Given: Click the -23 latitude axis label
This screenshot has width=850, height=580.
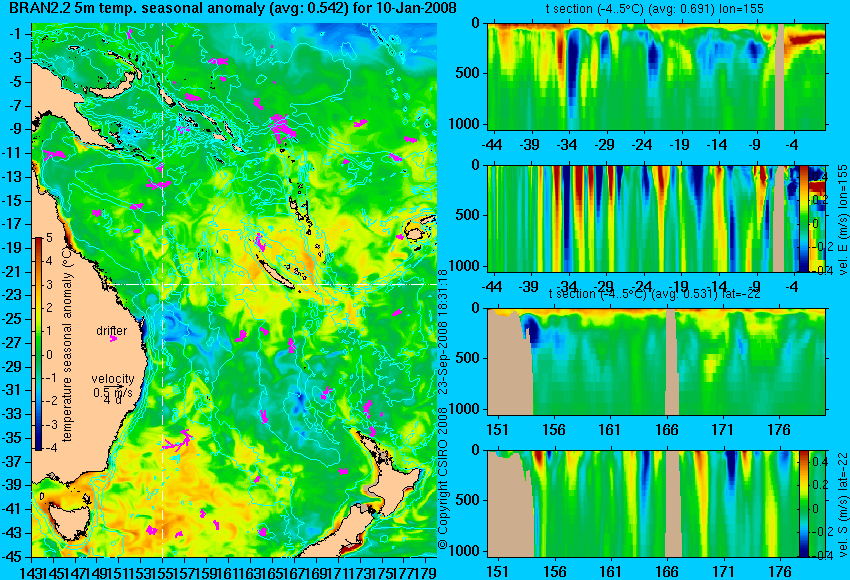Looking at the screenshot, I should pyautogui.click(x=14, y=295).
